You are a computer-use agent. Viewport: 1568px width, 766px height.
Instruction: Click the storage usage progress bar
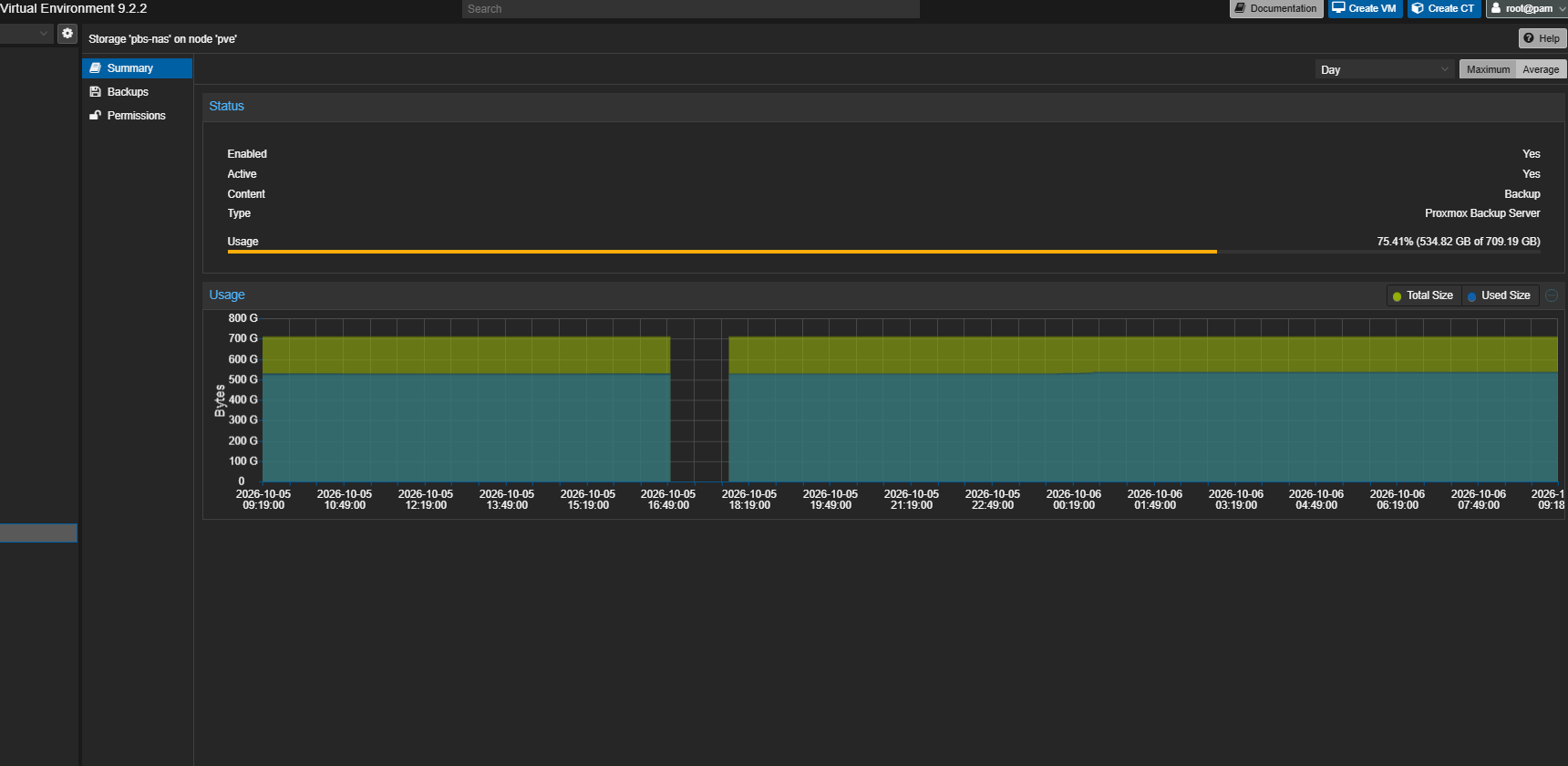coord(883,252)
